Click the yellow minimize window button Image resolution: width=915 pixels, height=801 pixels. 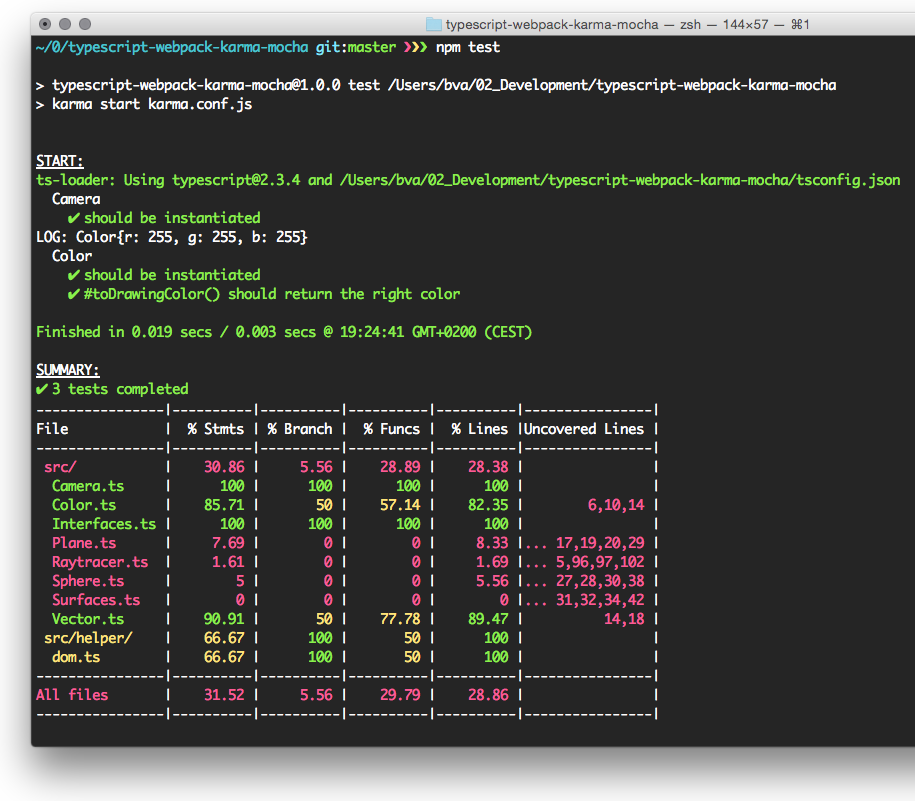pos(65,24)
